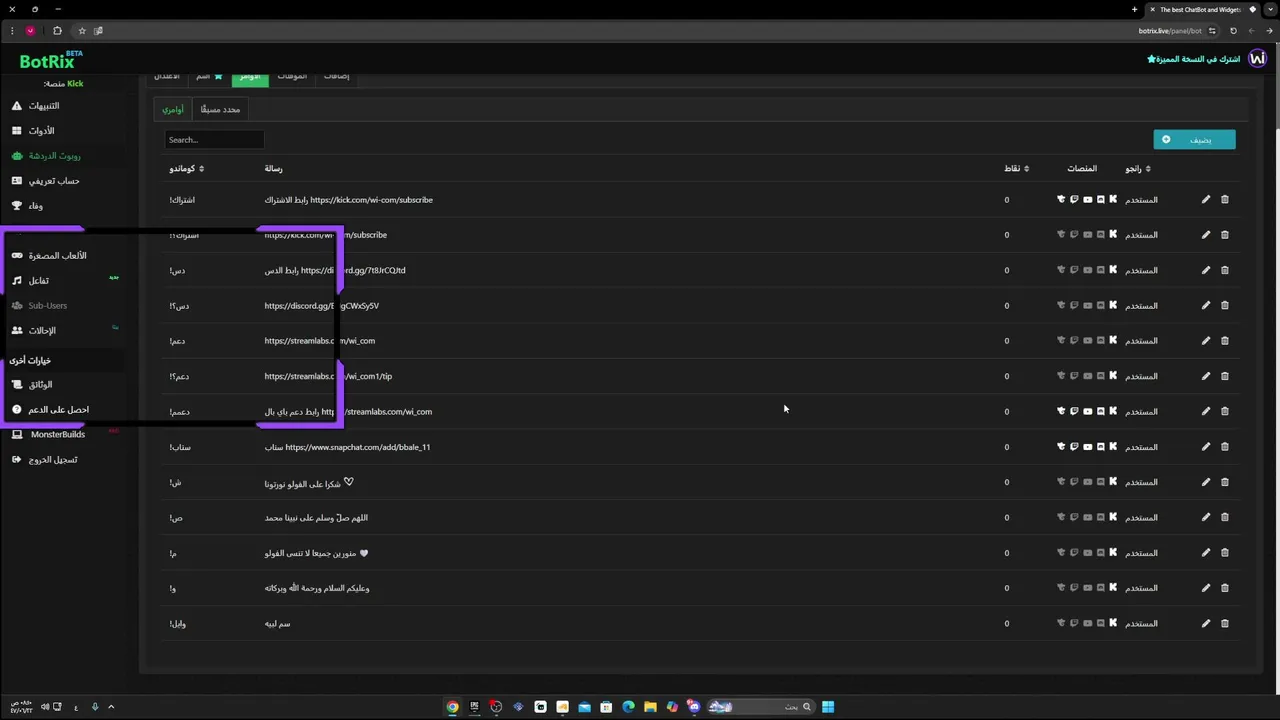
Task: Sort the table by the نقاط column
Action: (1016, 169)
